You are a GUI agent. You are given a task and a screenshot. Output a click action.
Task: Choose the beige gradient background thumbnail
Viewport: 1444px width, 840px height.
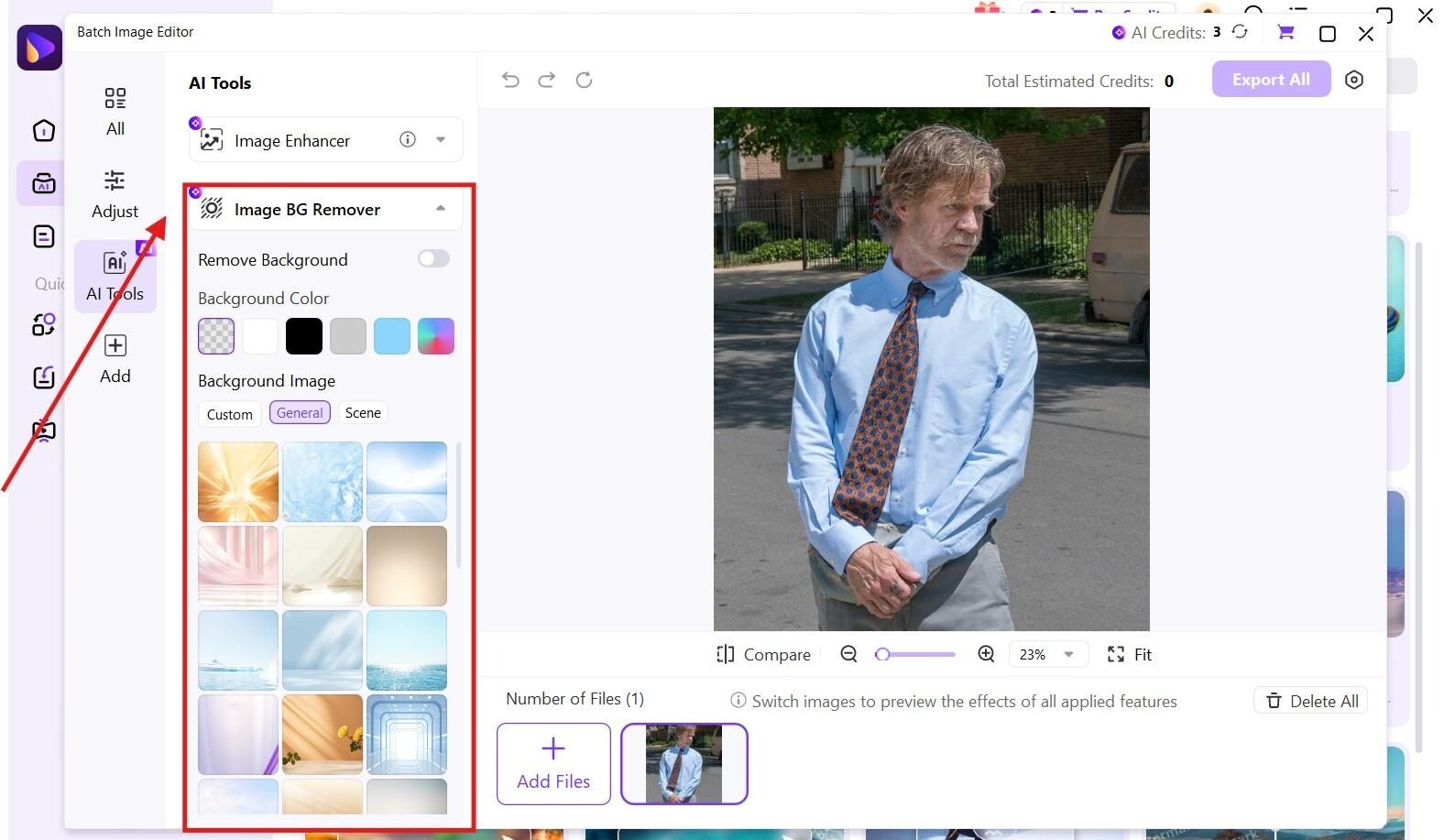(407, 566)
